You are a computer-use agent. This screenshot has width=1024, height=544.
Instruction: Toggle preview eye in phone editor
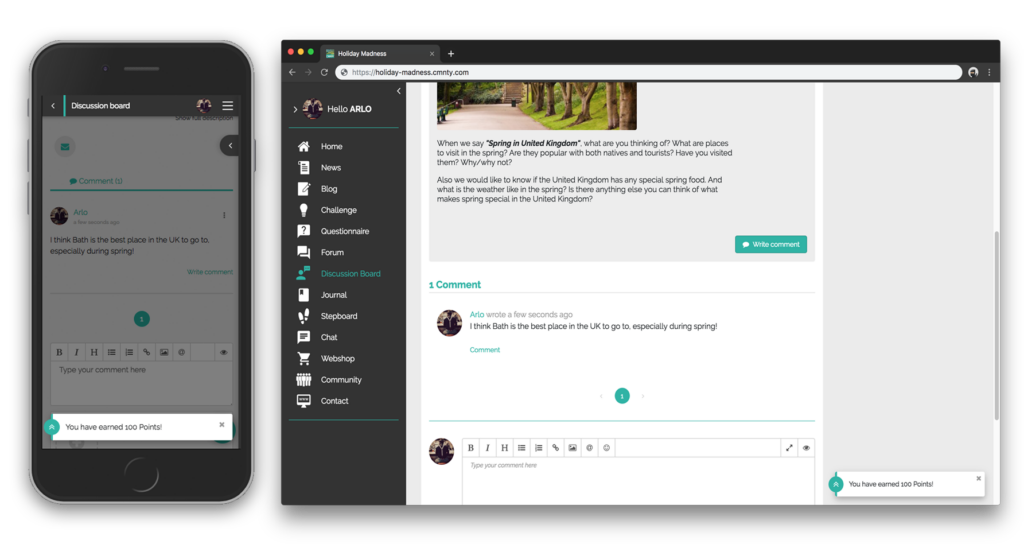click(223, 352)
